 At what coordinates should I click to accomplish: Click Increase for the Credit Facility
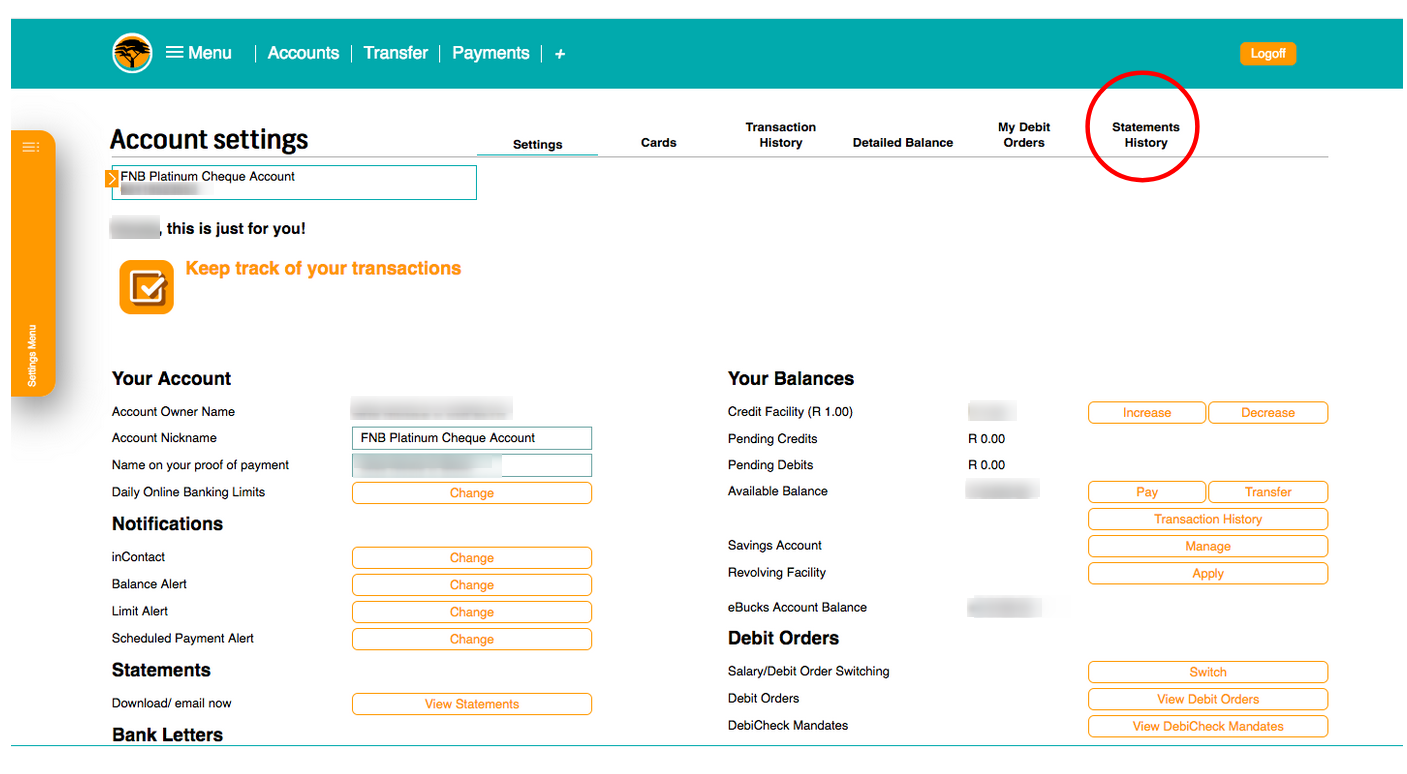click(x=1146, y=413)
